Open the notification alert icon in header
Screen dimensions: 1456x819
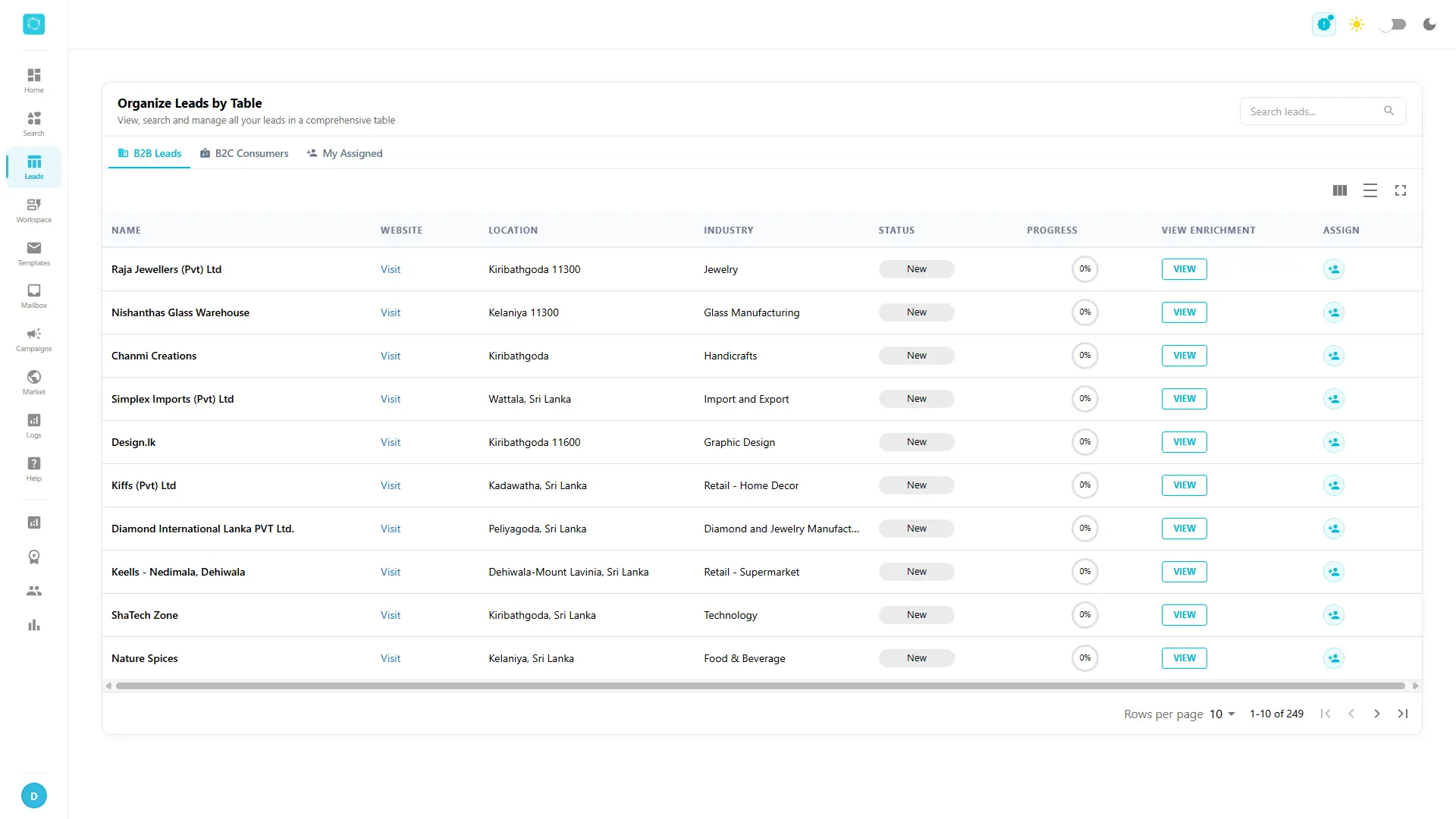point(1324,24)
